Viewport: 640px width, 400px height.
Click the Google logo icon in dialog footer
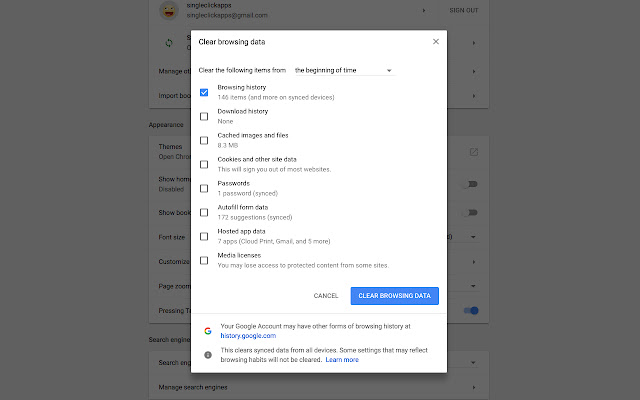pyautogui.click(x=208, y=331)
